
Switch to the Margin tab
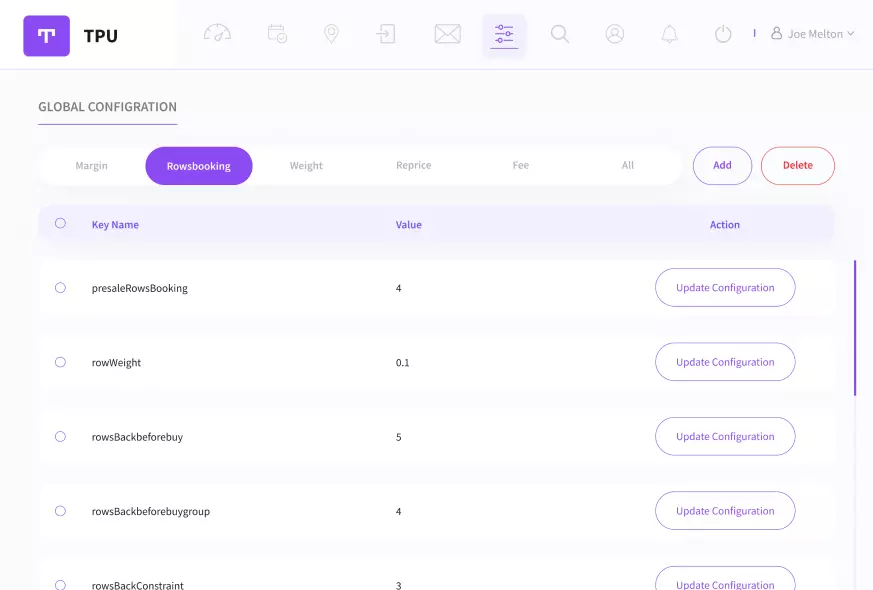pyautogui.click(x=91, y=166)
